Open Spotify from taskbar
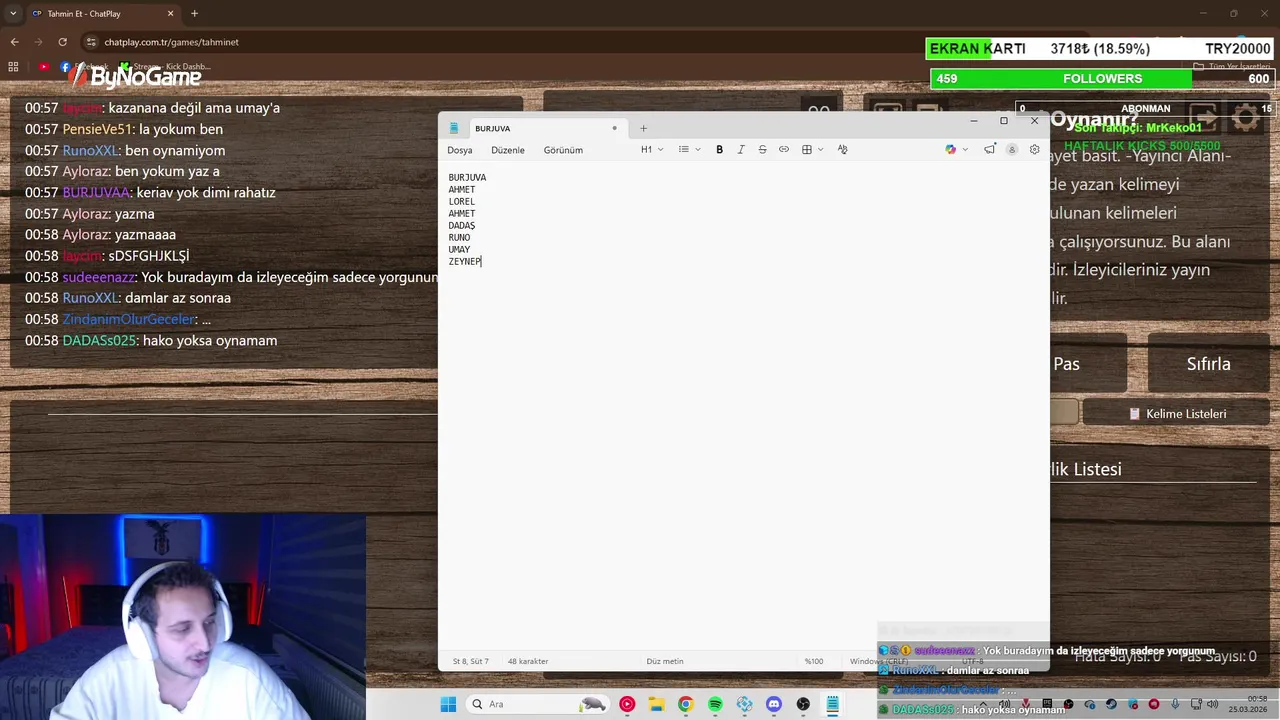Screen dimensions: 1280x720 (715, 704)
